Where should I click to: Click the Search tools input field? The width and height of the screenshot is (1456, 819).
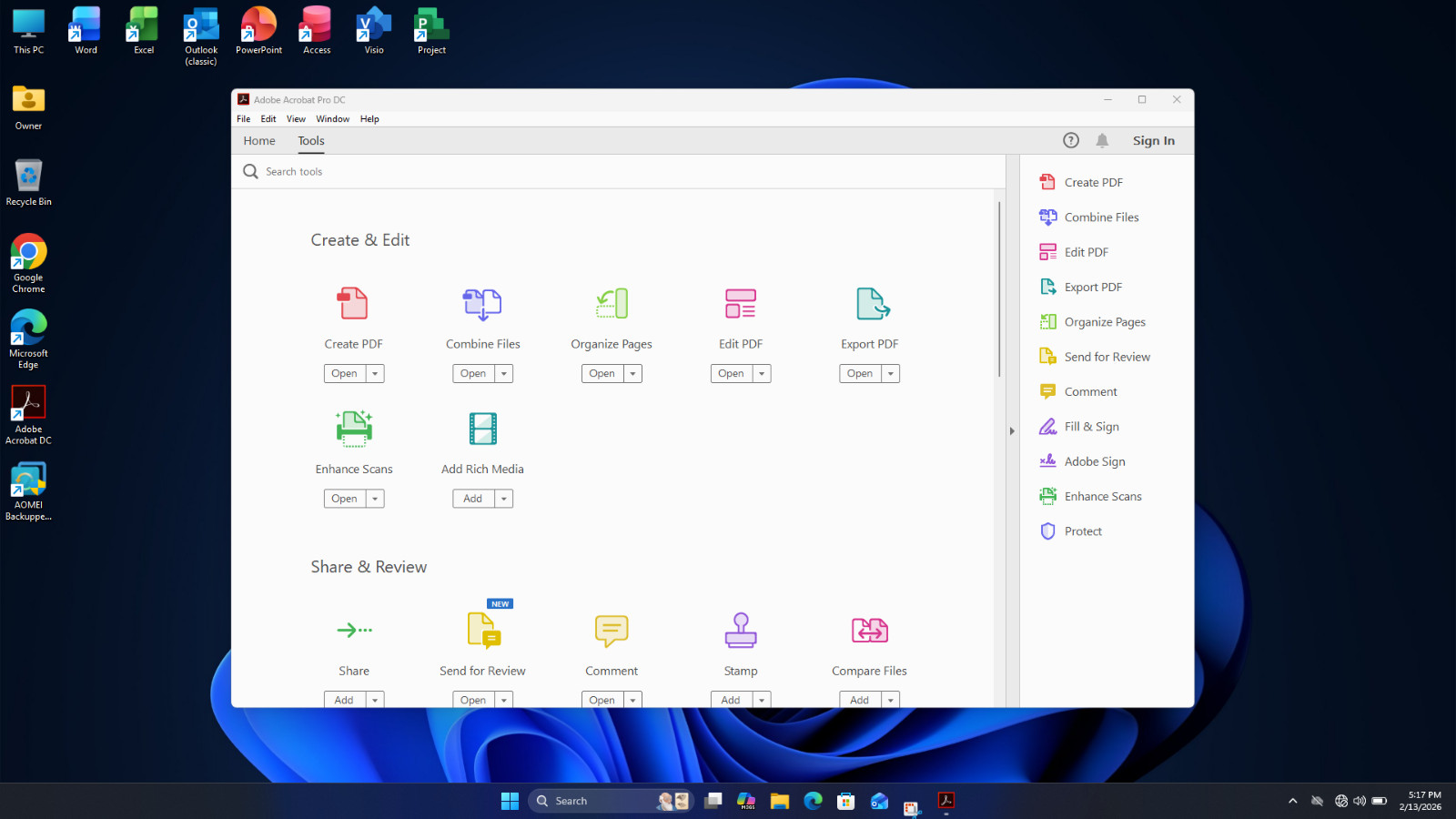pyautogui.click(x=619, y=172)
